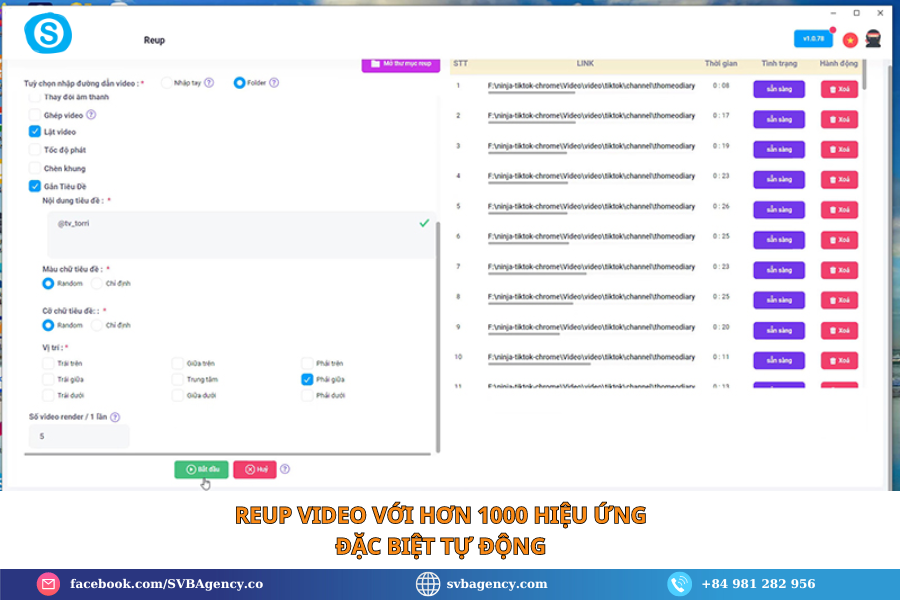900x600 pixels.
Task: Select Chỉ định for Màu chữ tiêu đề
Action: [x=93, y=284]
